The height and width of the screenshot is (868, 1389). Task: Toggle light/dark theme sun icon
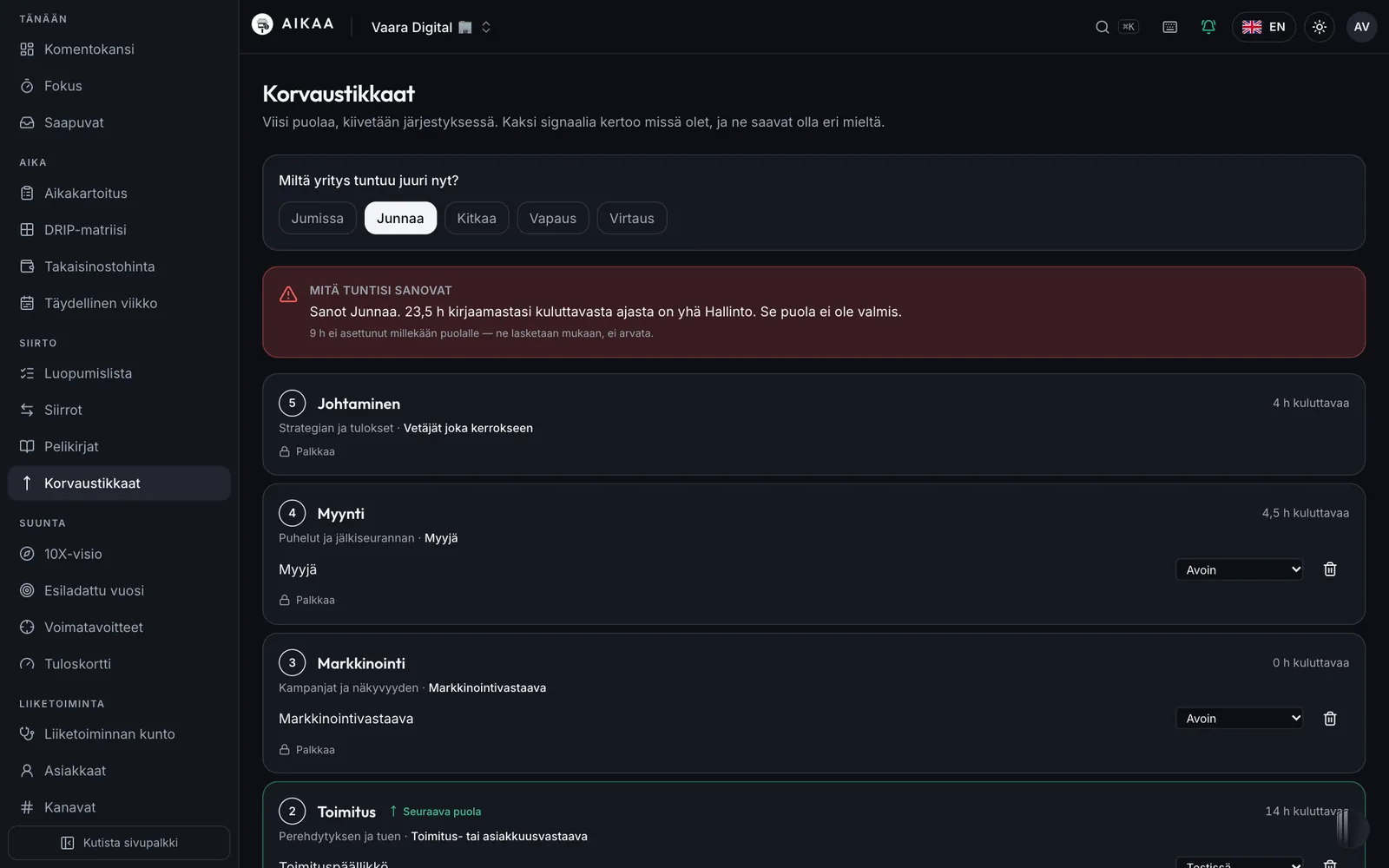pyautogui.click(x=1319, y=27)
